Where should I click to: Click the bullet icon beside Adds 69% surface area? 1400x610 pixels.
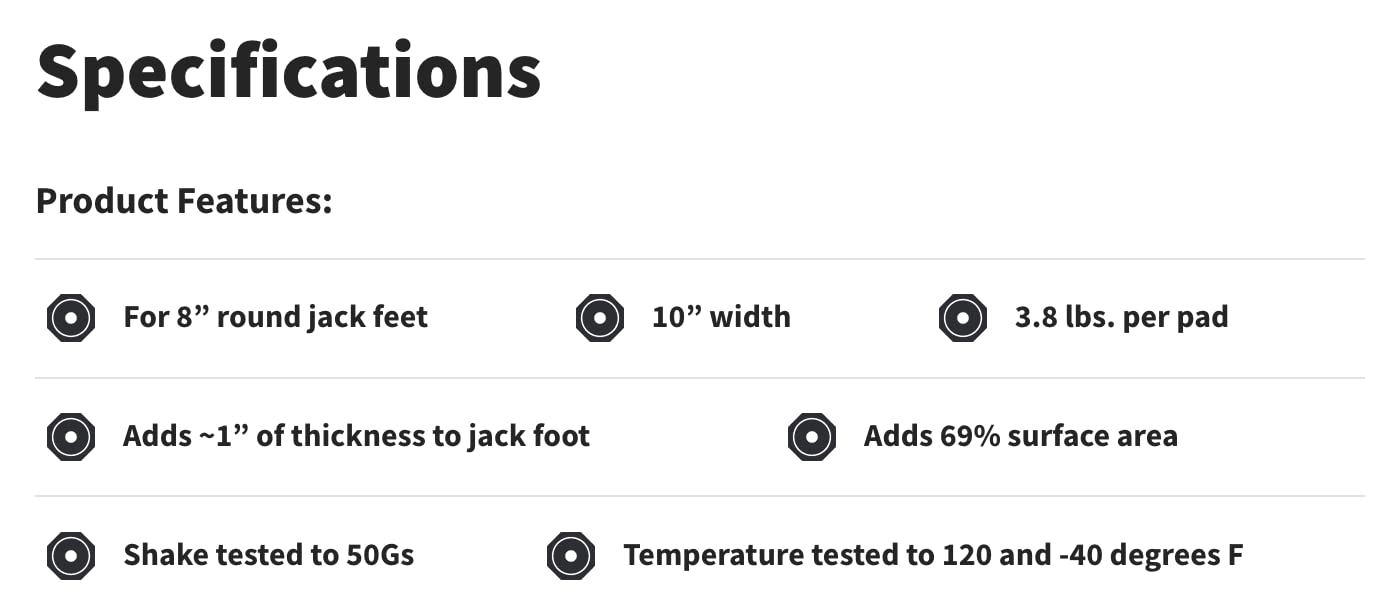812,437
